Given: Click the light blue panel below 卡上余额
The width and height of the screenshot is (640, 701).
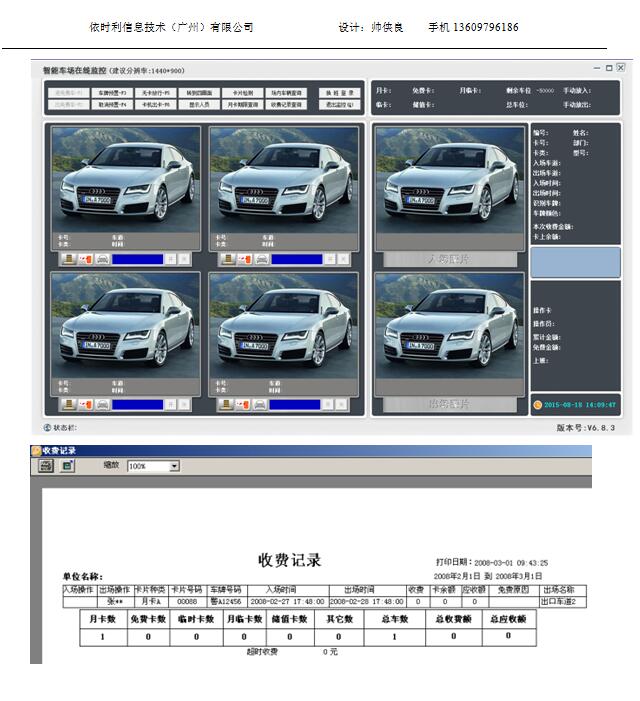Looking at the screenshot, I should (575, 262).
